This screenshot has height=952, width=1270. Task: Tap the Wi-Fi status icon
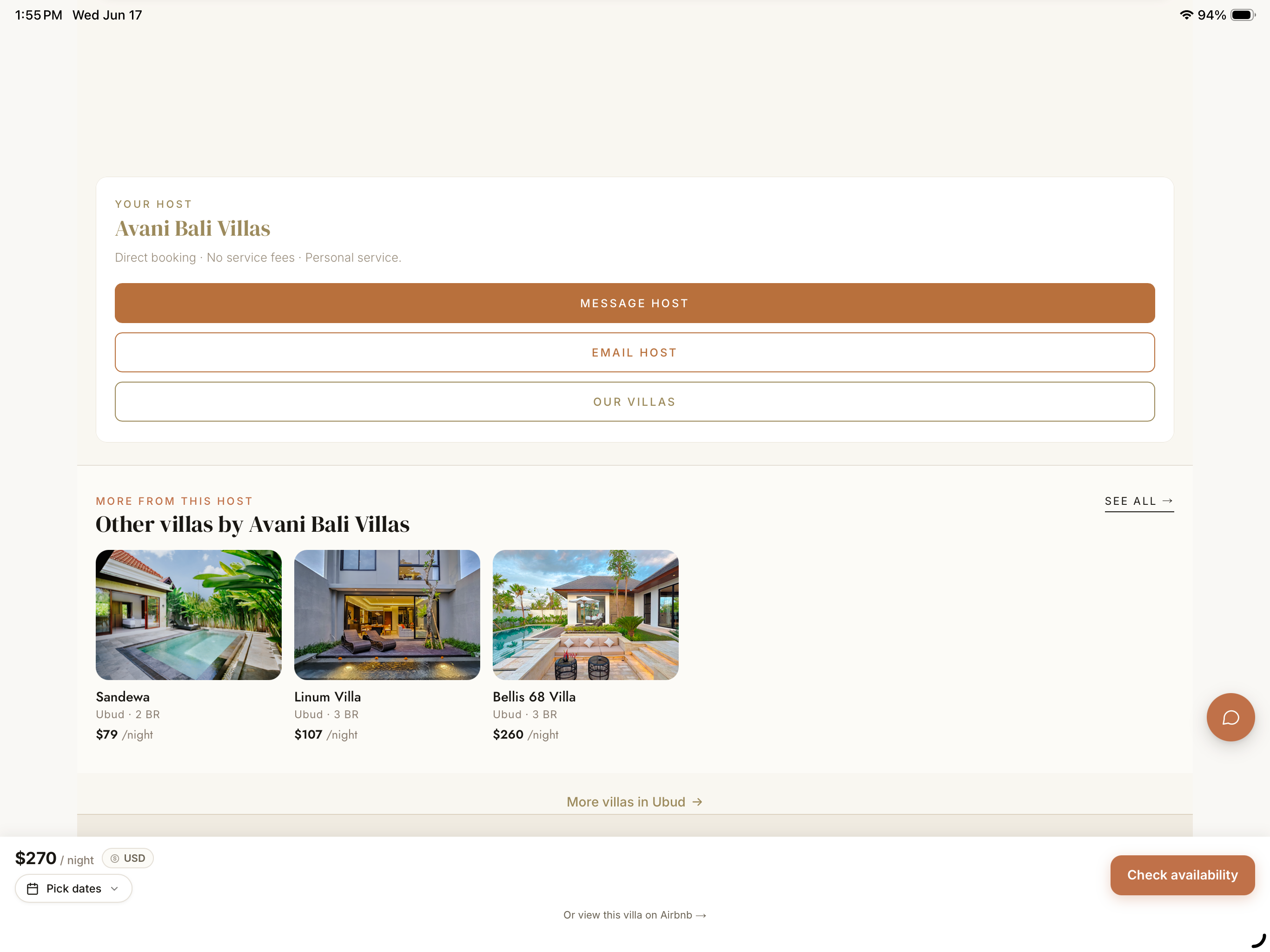pyautogui.click(x=1185, y=15)
